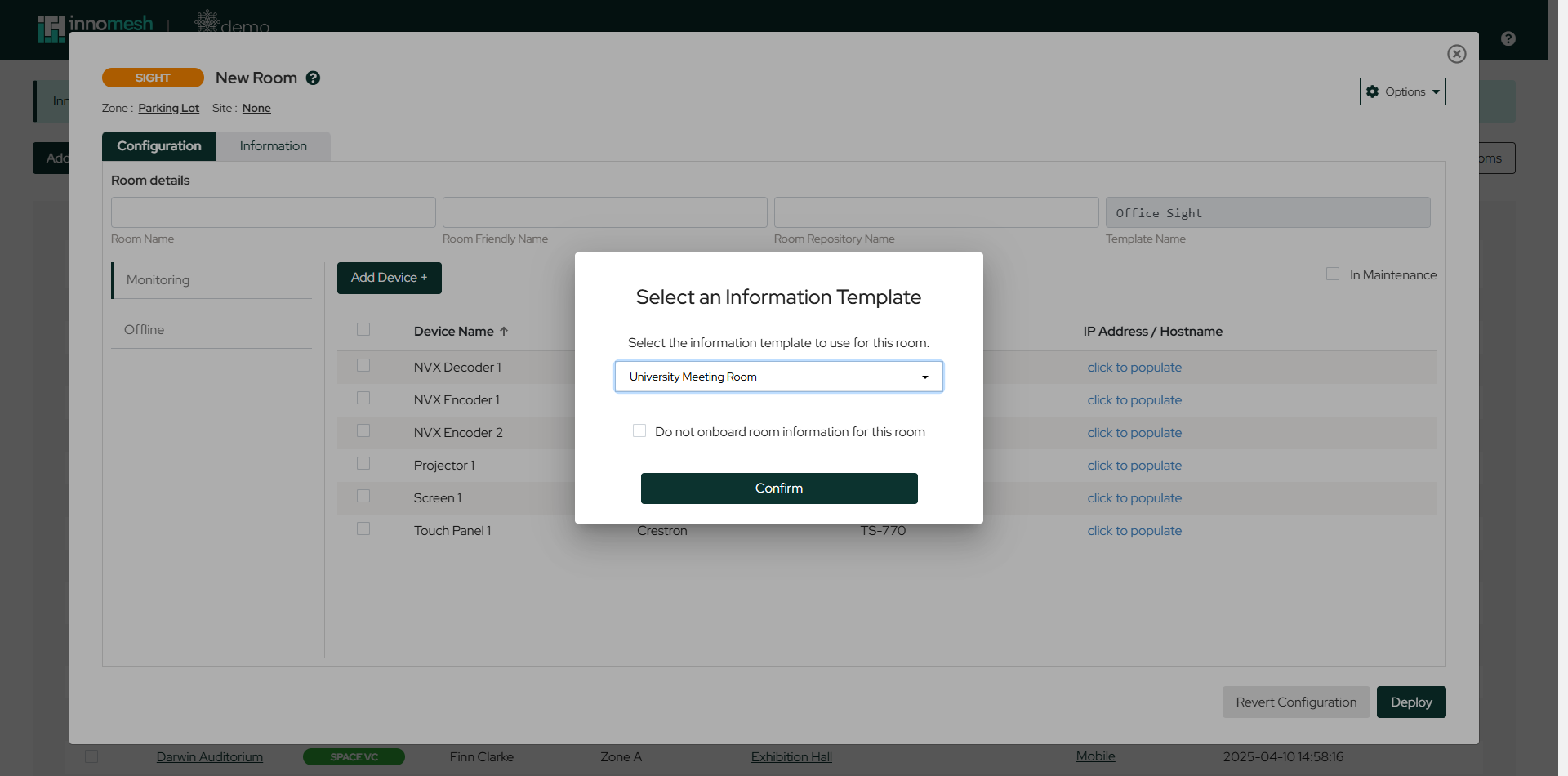Populate IP address for NVX Decoder 1
The height and width of the screenshot is (776, 1568).
(x=1134, y=368)
